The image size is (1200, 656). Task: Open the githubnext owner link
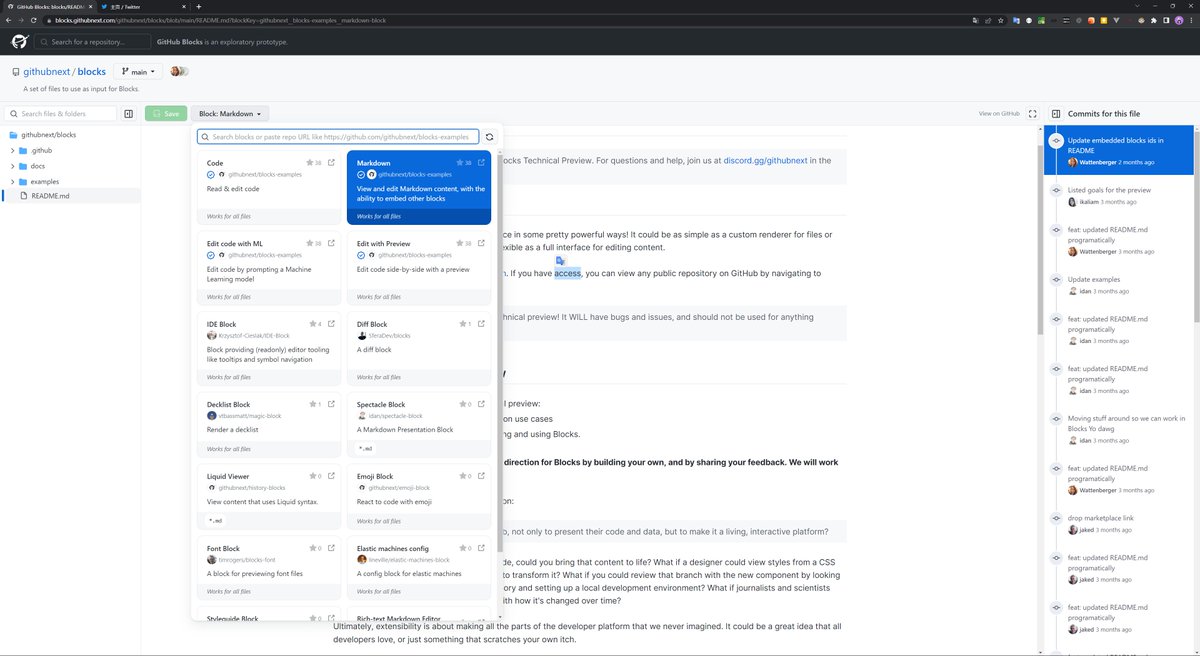(46, 72)
